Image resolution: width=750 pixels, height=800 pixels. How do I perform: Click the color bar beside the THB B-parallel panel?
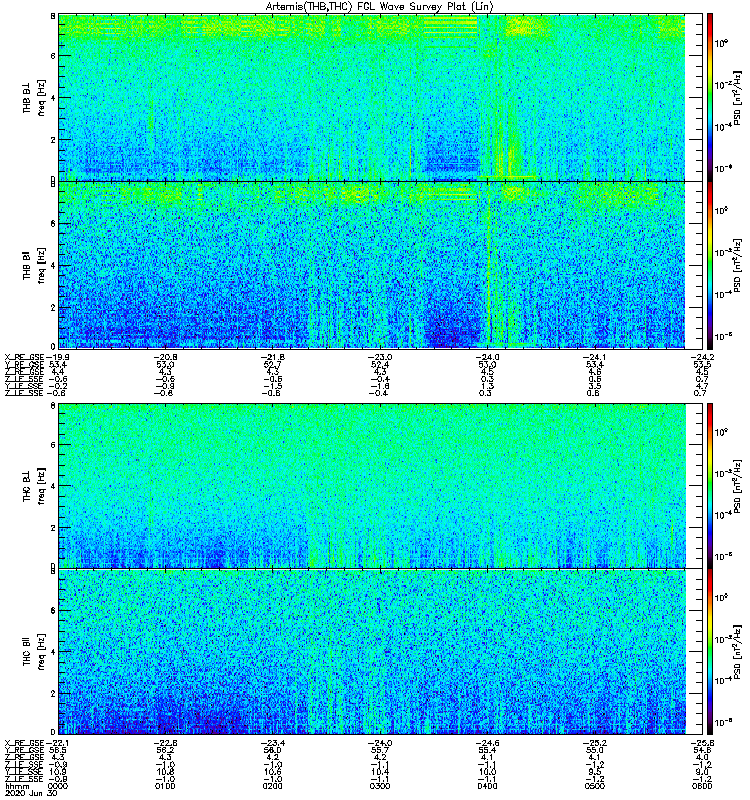pos(710,265)
